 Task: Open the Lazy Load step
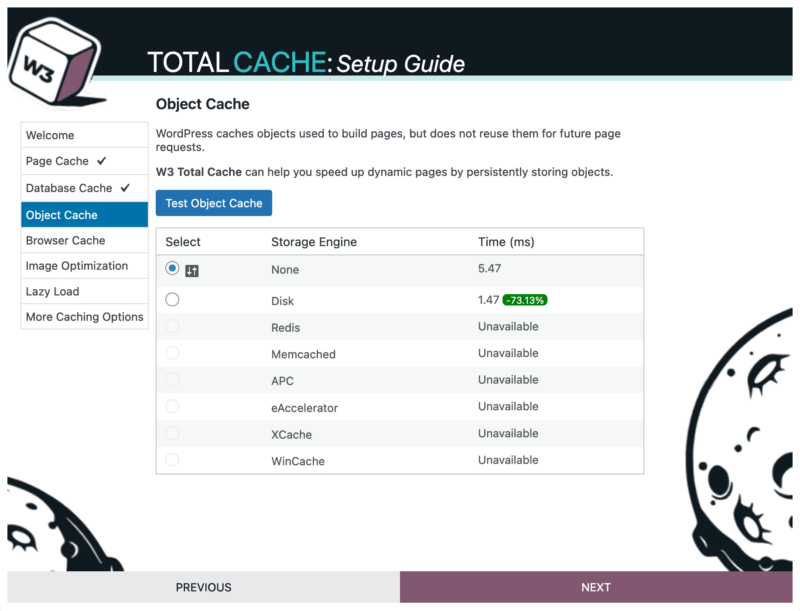click(x=84, y=291)
